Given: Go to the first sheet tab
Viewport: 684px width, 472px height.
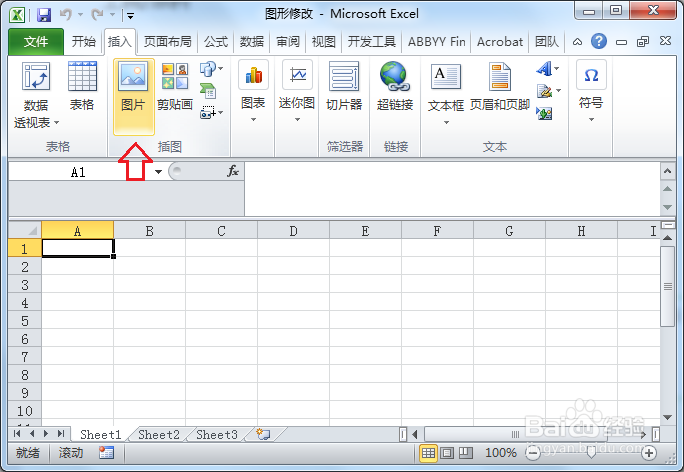Looking at the screenshot, I should coord(17,434).
